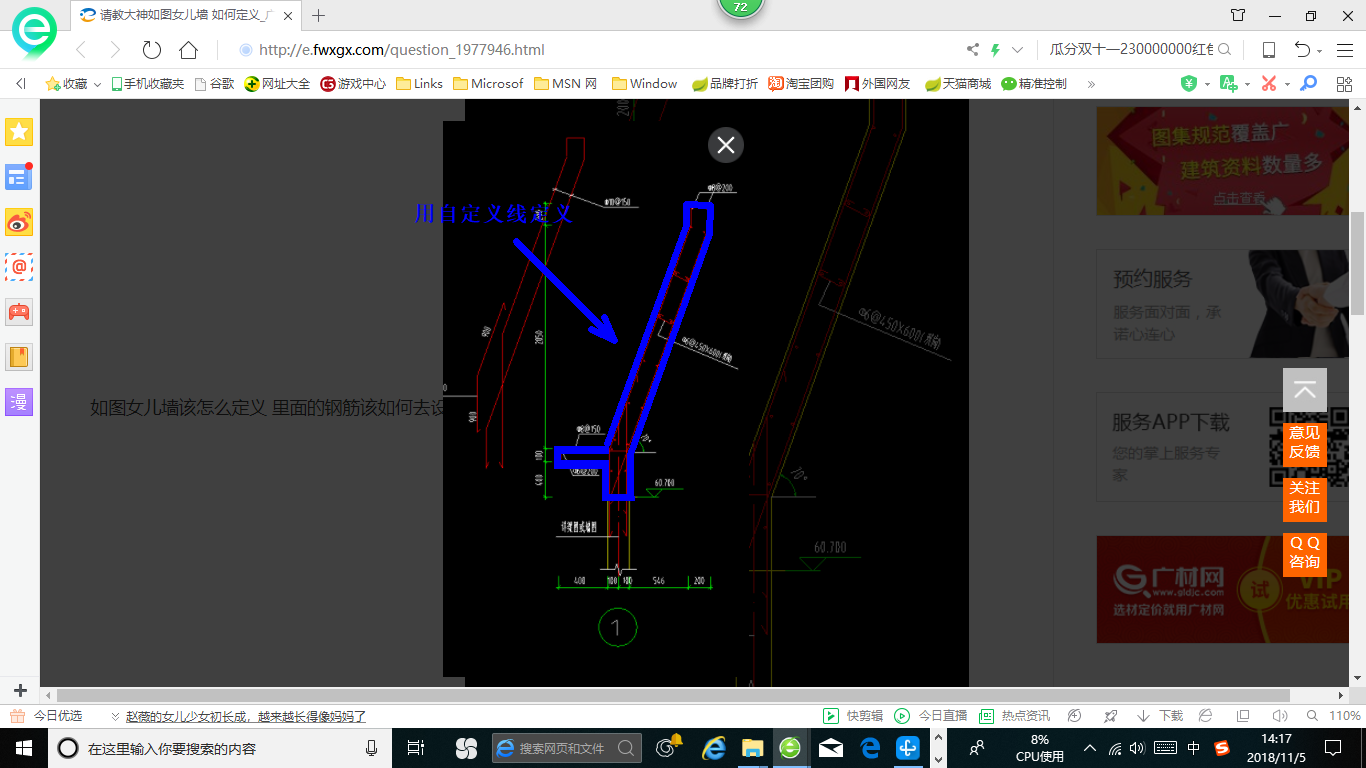Image resolution: width=1366 pixels, height=768 pixels.
Task: Open favorites star in left sidebar
Action: click(19, 132)
